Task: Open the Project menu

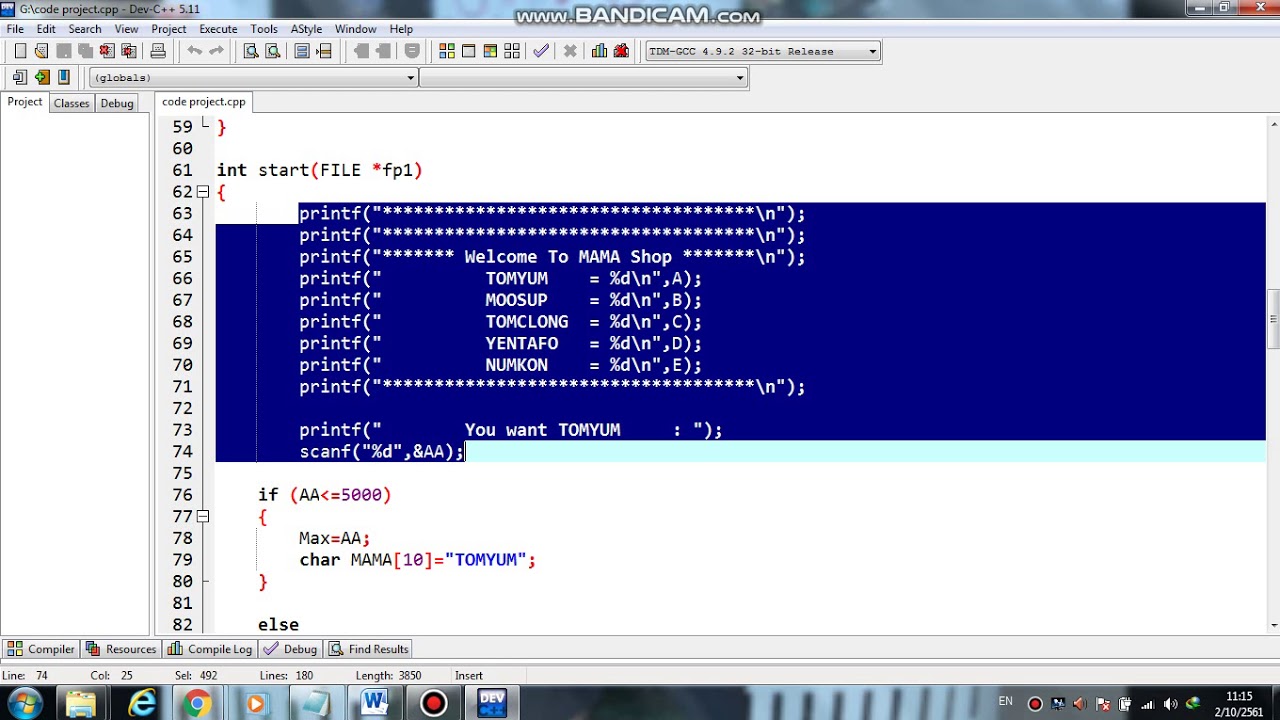Action: click(x=169, y=29)
